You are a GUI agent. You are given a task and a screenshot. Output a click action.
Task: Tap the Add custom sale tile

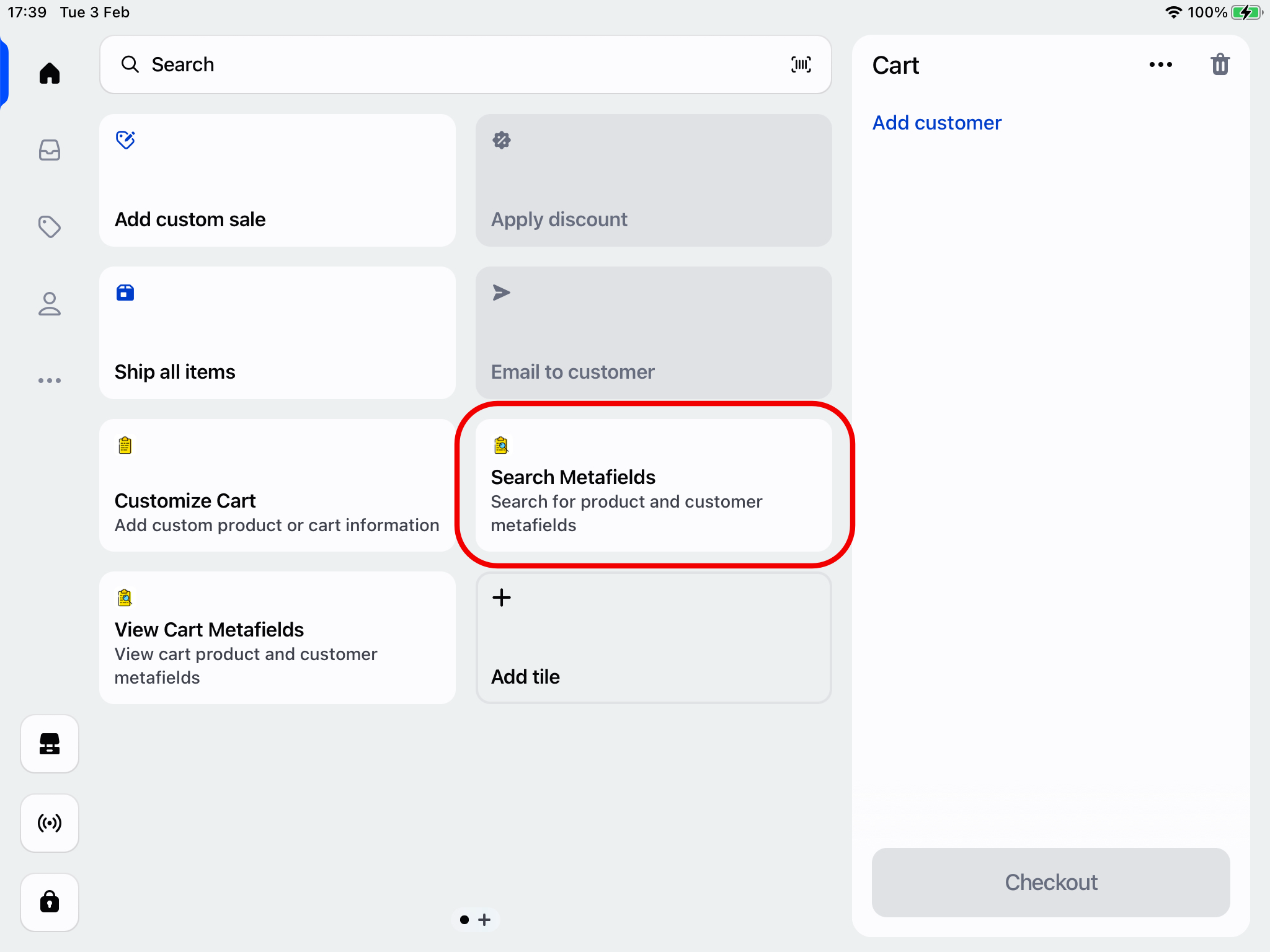(x=277, y=180)
